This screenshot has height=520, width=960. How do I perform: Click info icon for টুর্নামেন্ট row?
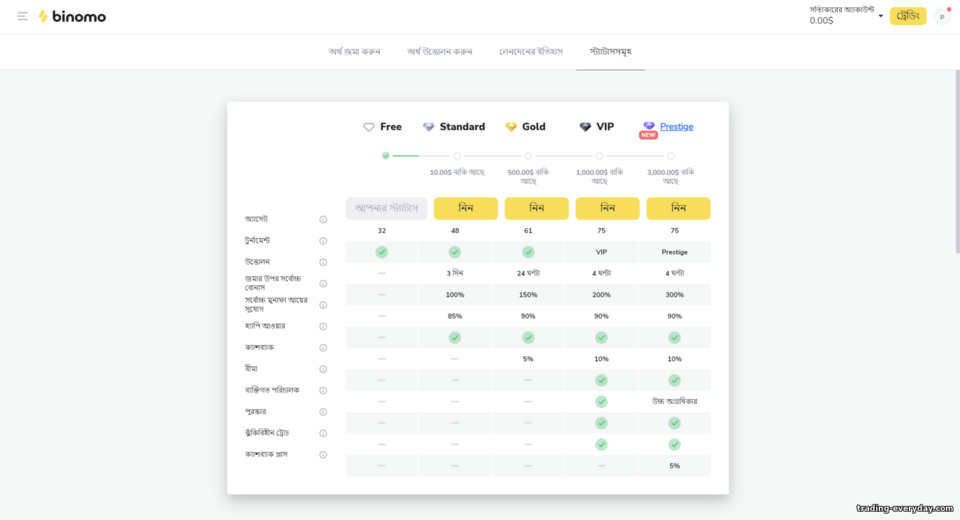pyautogui.click(x=323, y=241)
